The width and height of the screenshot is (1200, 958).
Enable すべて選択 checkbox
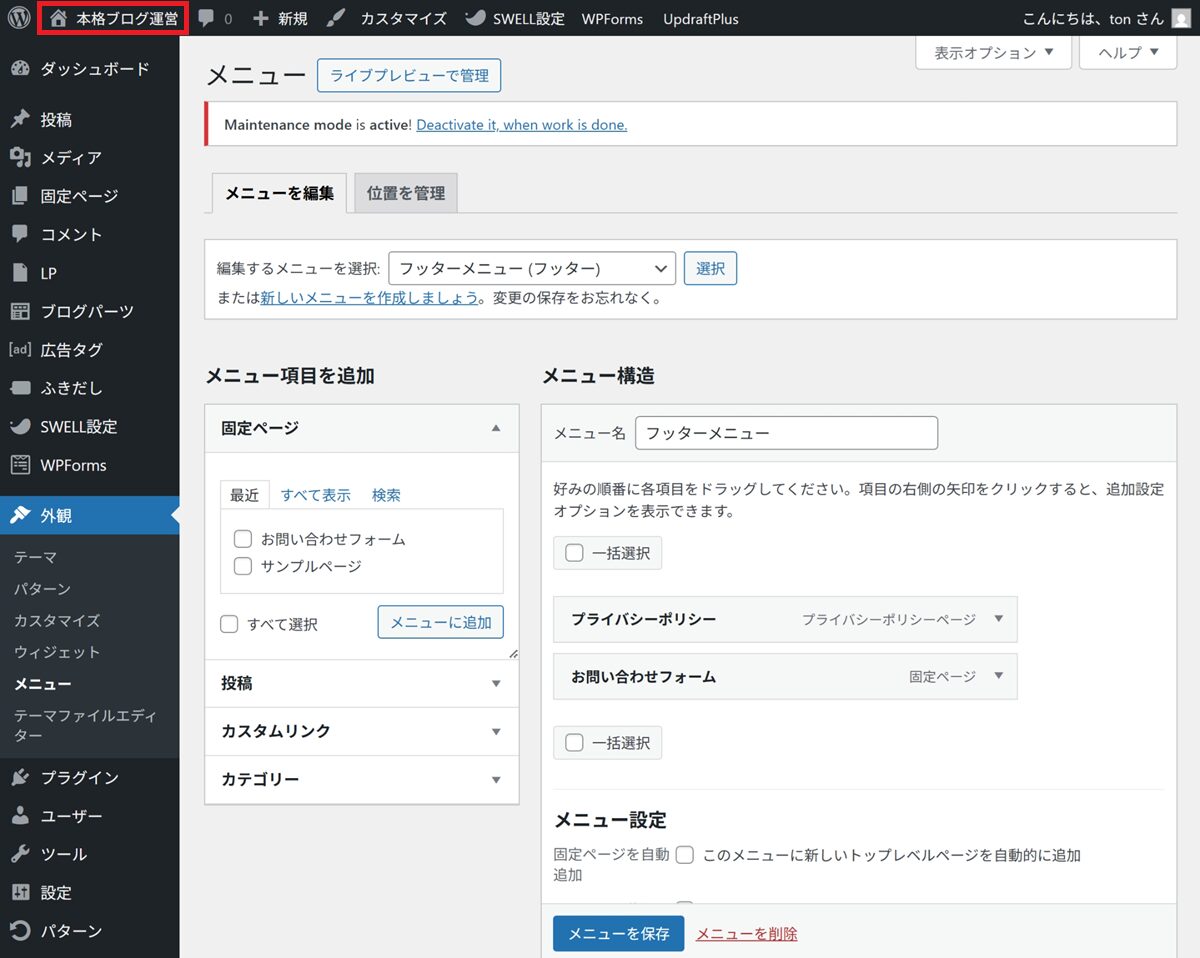(229, 624)
